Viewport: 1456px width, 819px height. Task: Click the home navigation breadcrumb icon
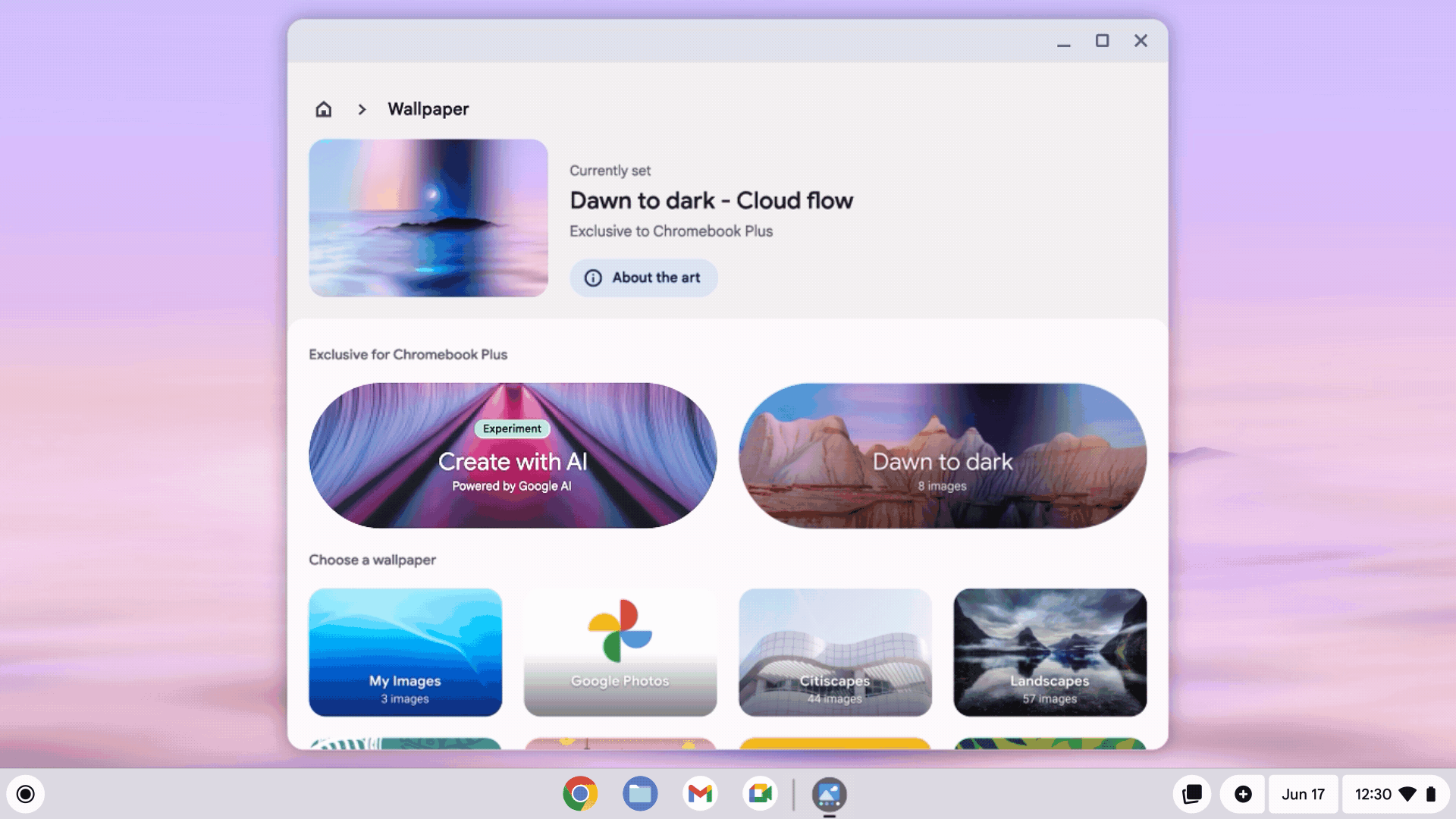323,109
